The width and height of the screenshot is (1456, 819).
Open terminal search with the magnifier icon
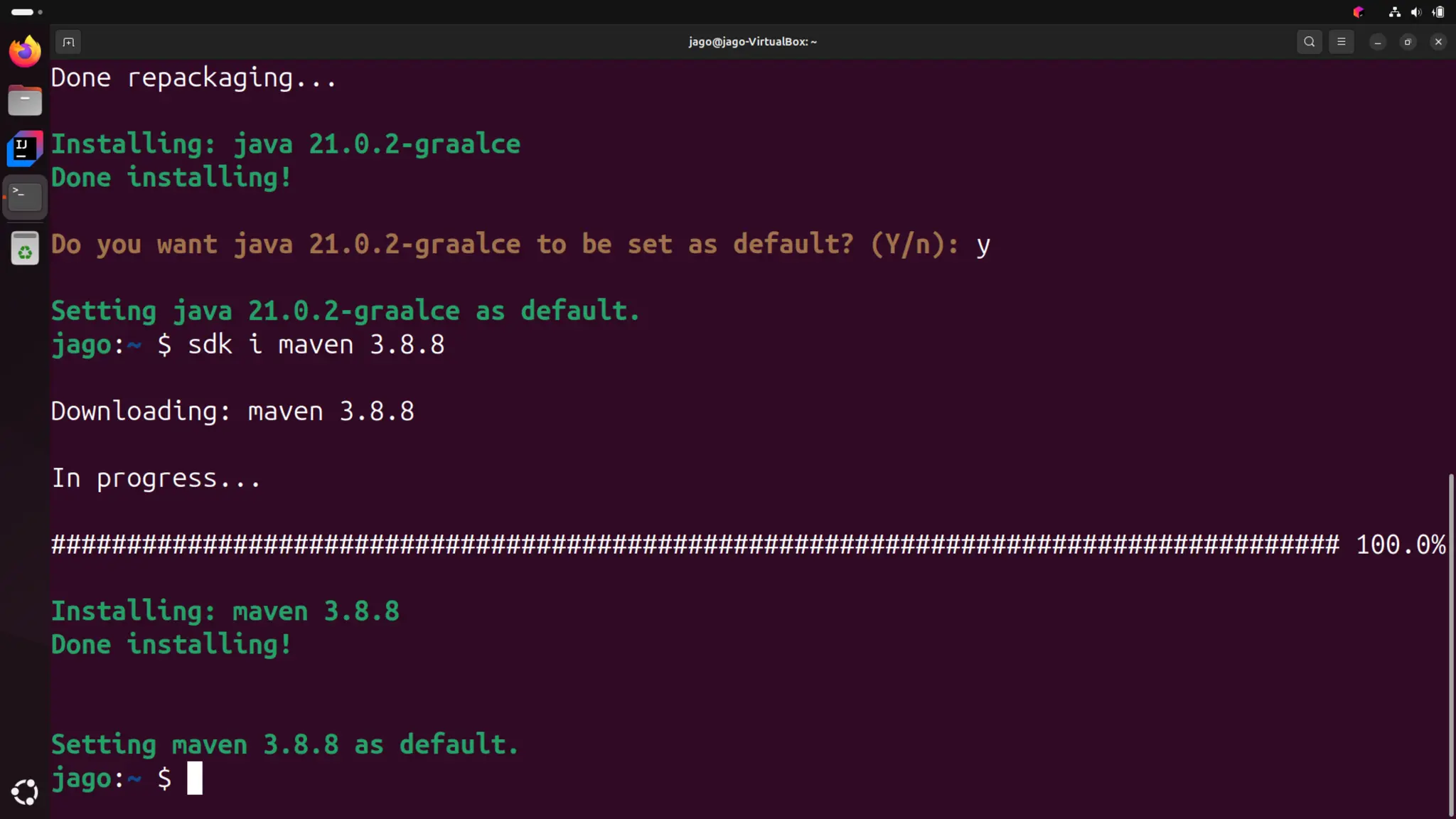(1309, 42)
